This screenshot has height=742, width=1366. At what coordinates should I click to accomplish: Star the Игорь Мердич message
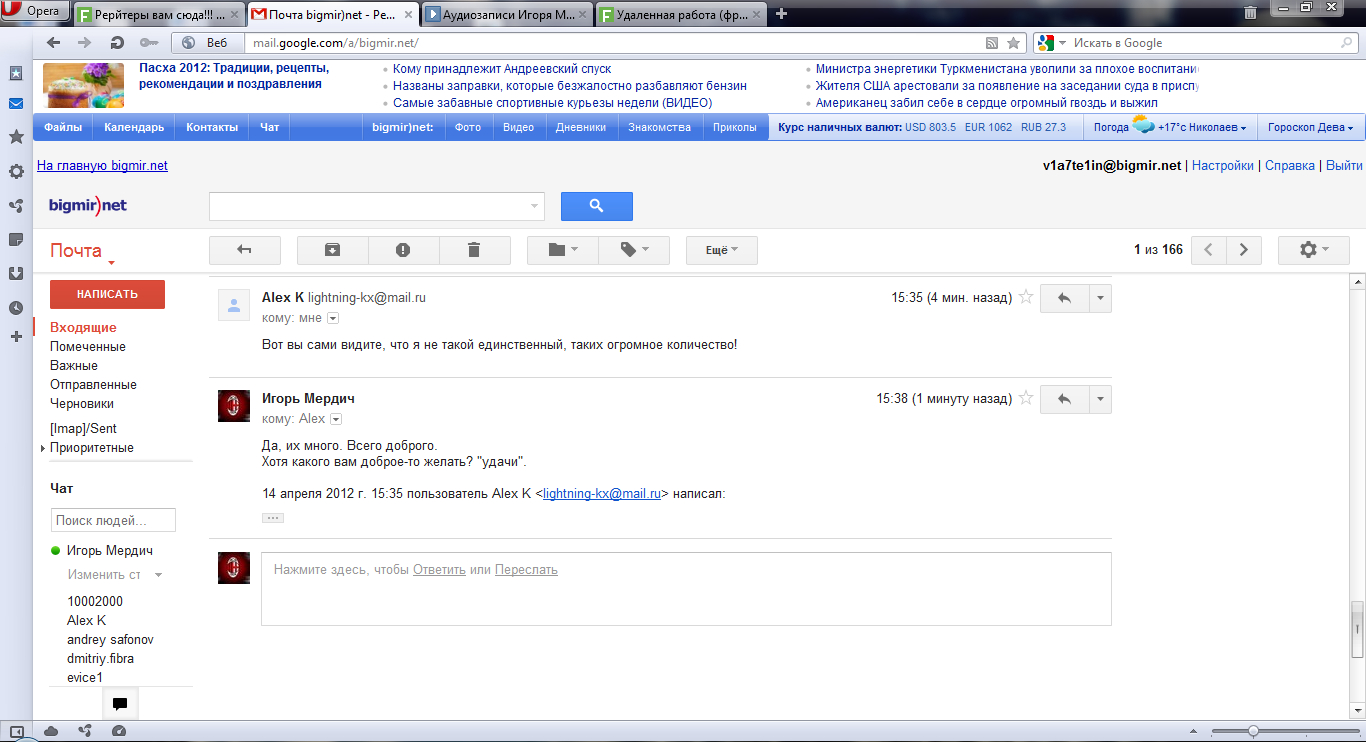pyautogui.click(x=1025, y=399)
